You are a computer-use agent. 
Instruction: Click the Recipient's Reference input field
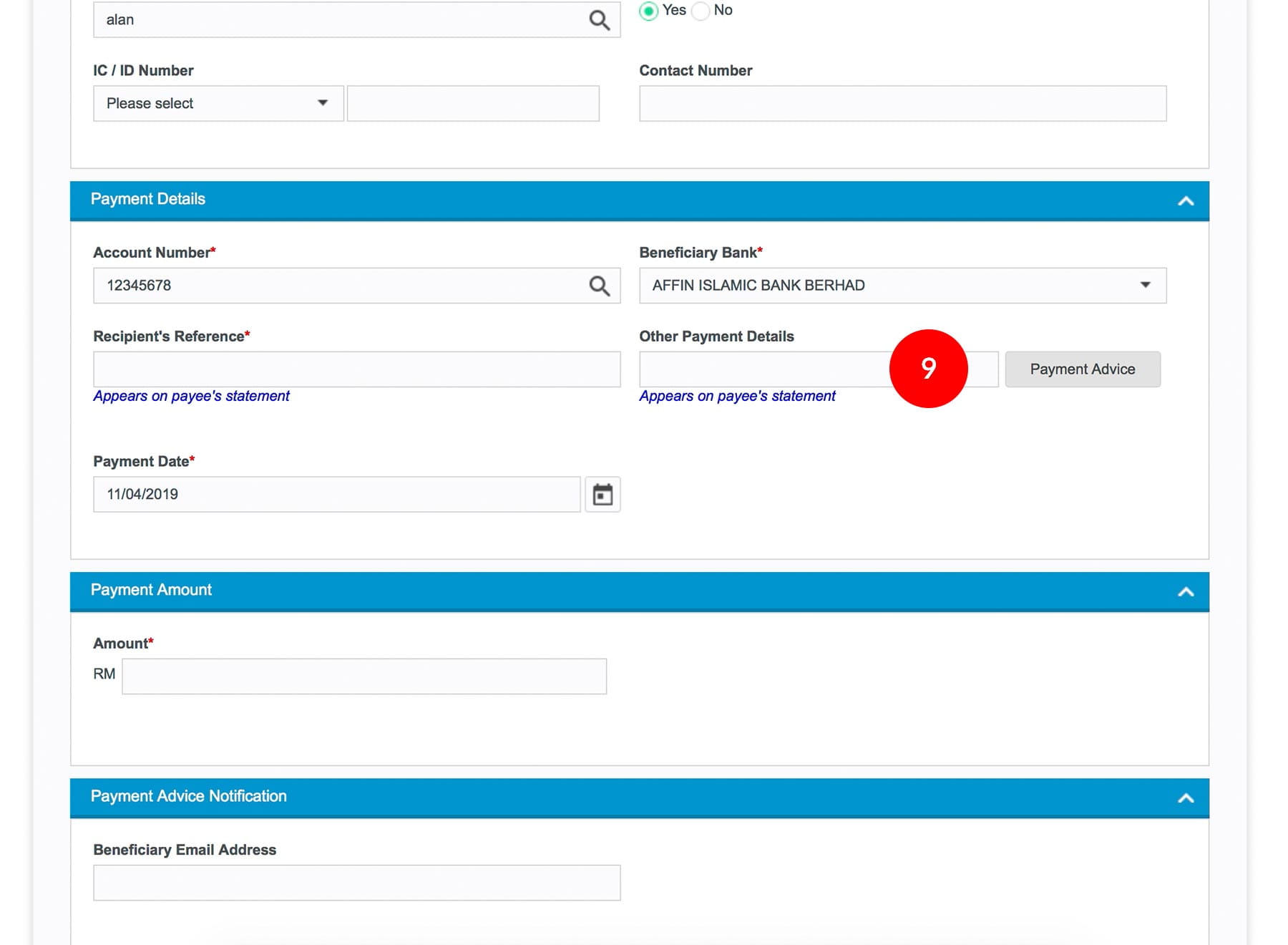pos(356,369)
